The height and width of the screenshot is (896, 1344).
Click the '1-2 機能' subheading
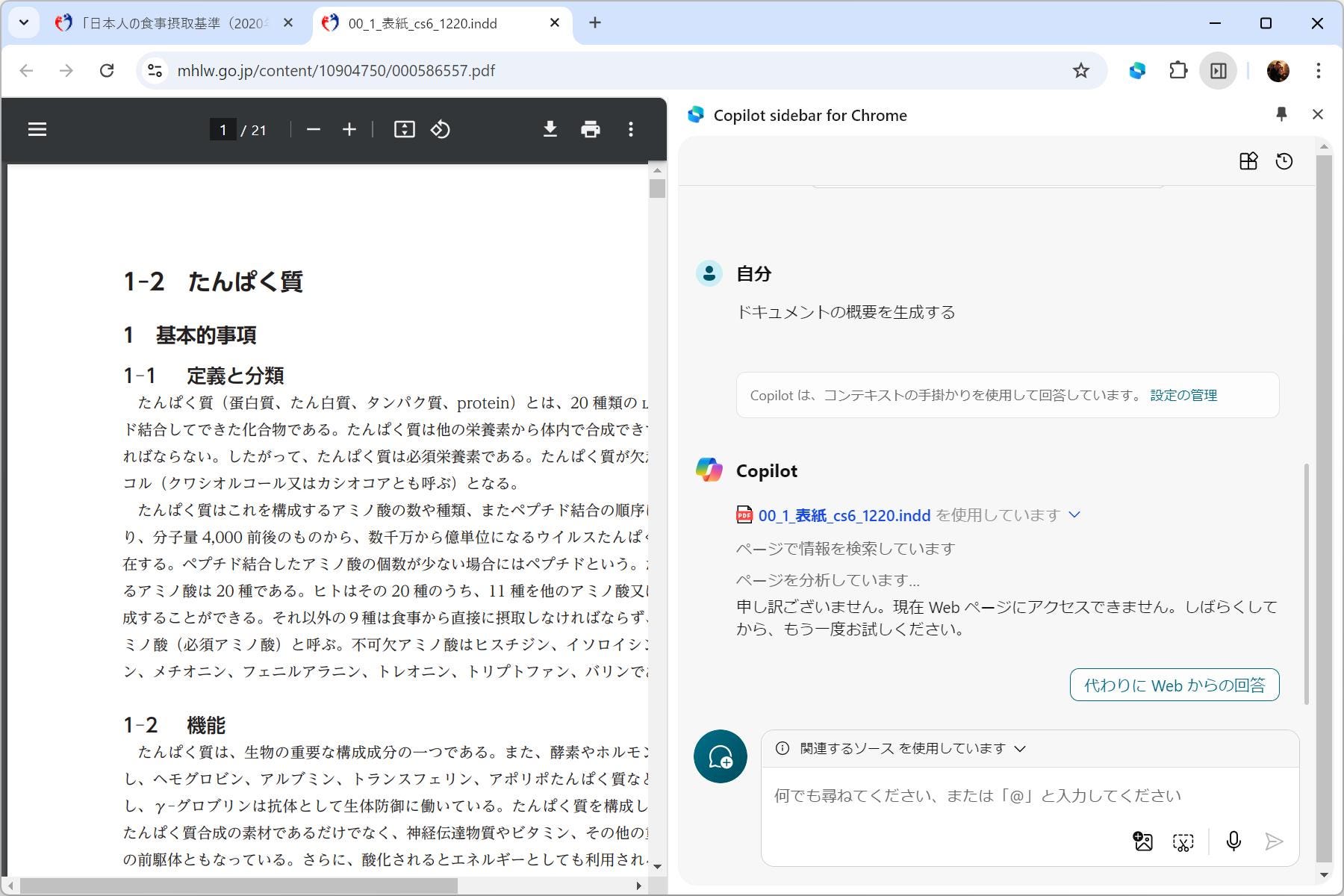coord(174,725)
